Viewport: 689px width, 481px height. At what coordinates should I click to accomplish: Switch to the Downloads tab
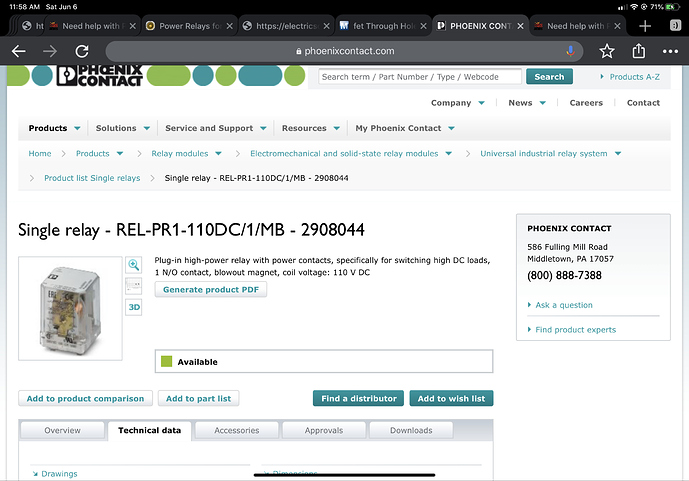coord(410,430)
